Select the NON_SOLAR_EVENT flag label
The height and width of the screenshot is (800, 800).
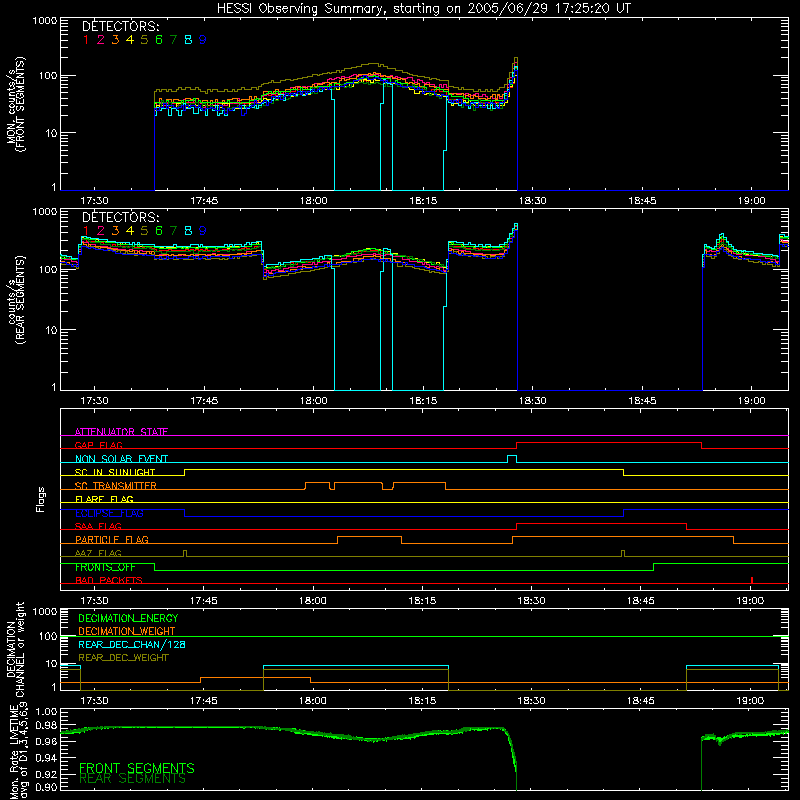pos(121,459)
